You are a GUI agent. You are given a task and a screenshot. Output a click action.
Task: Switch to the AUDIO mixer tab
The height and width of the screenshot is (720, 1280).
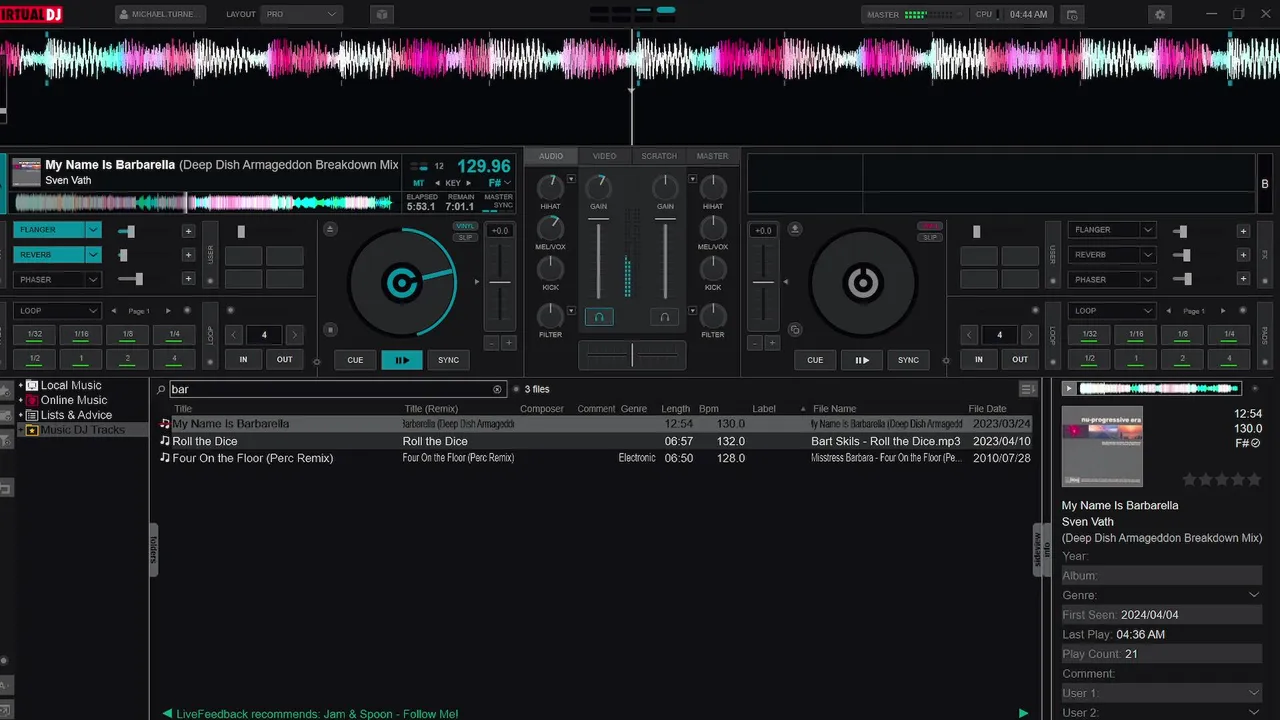551,156
